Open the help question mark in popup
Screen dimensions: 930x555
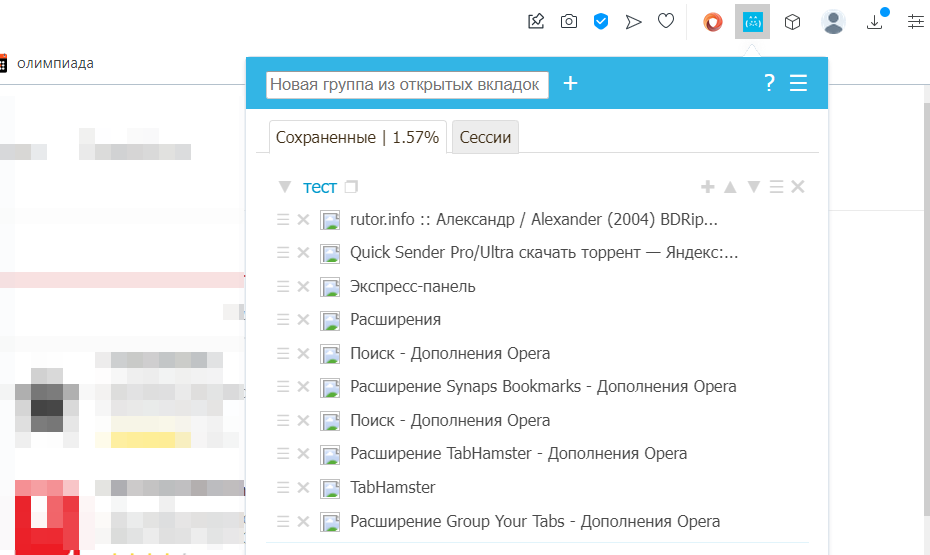point(769,82)
